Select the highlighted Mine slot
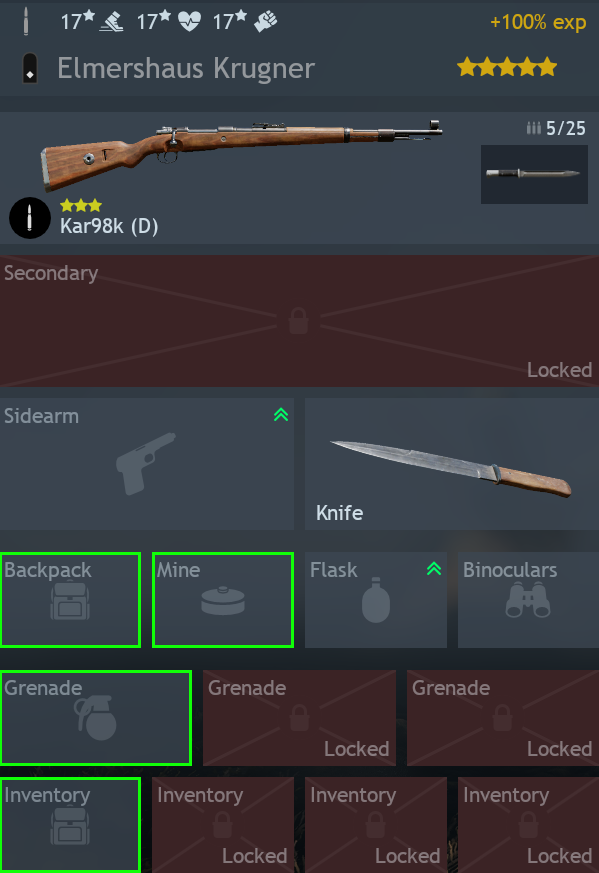 click(x=223, y=600)
